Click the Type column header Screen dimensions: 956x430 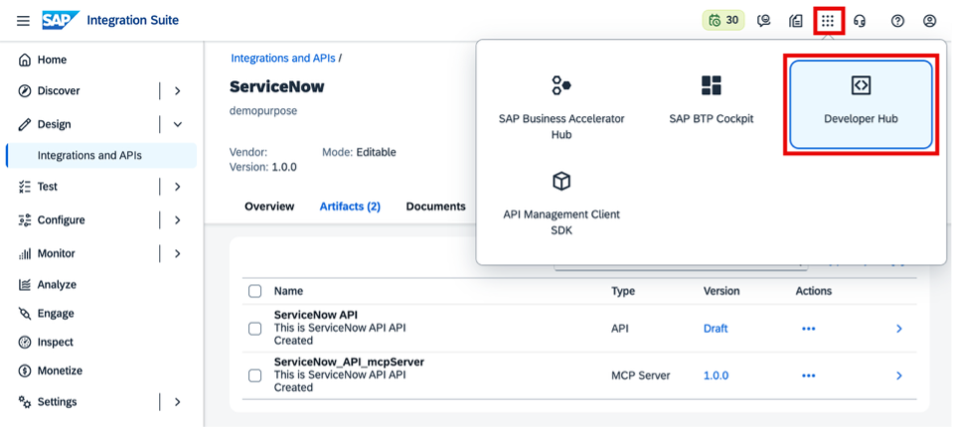pos(623,292)
